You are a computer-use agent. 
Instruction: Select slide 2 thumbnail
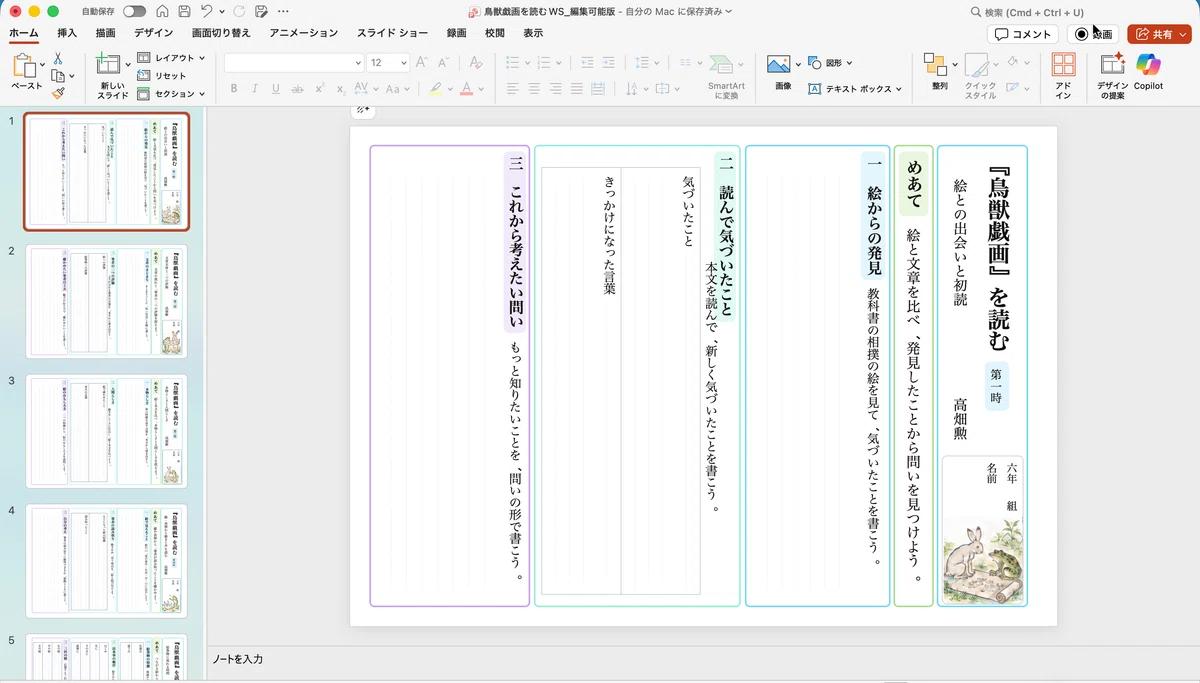(x=106, y=301)
